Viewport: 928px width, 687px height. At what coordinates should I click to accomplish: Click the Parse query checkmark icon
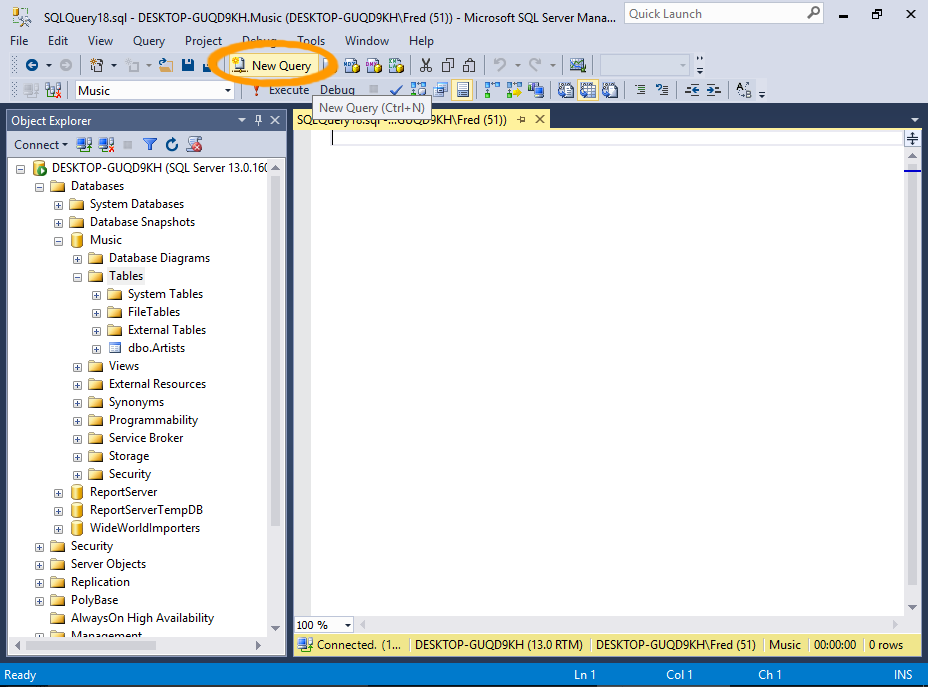click(397, 90)
